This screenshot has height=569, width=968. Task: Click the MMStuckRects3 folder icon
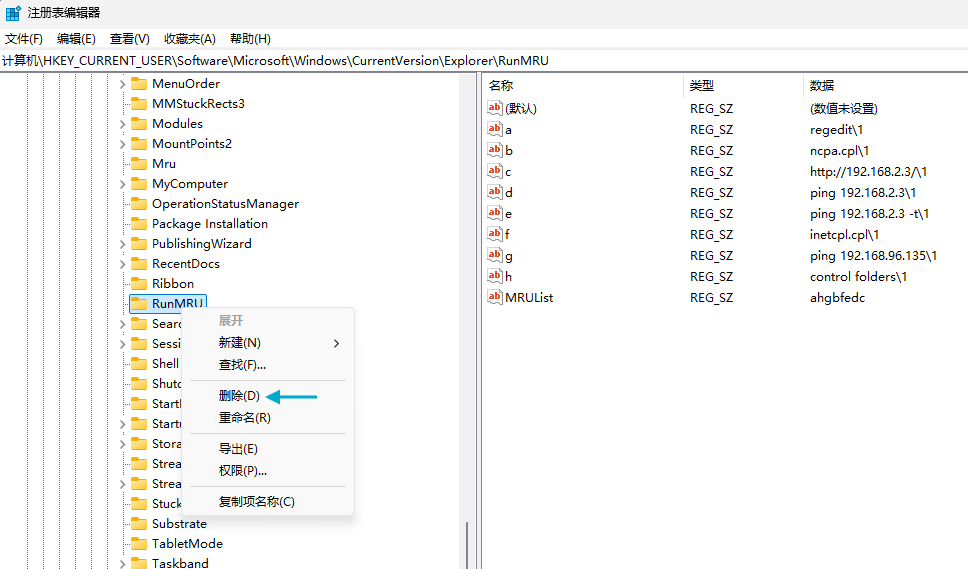(x=139, y=103)
